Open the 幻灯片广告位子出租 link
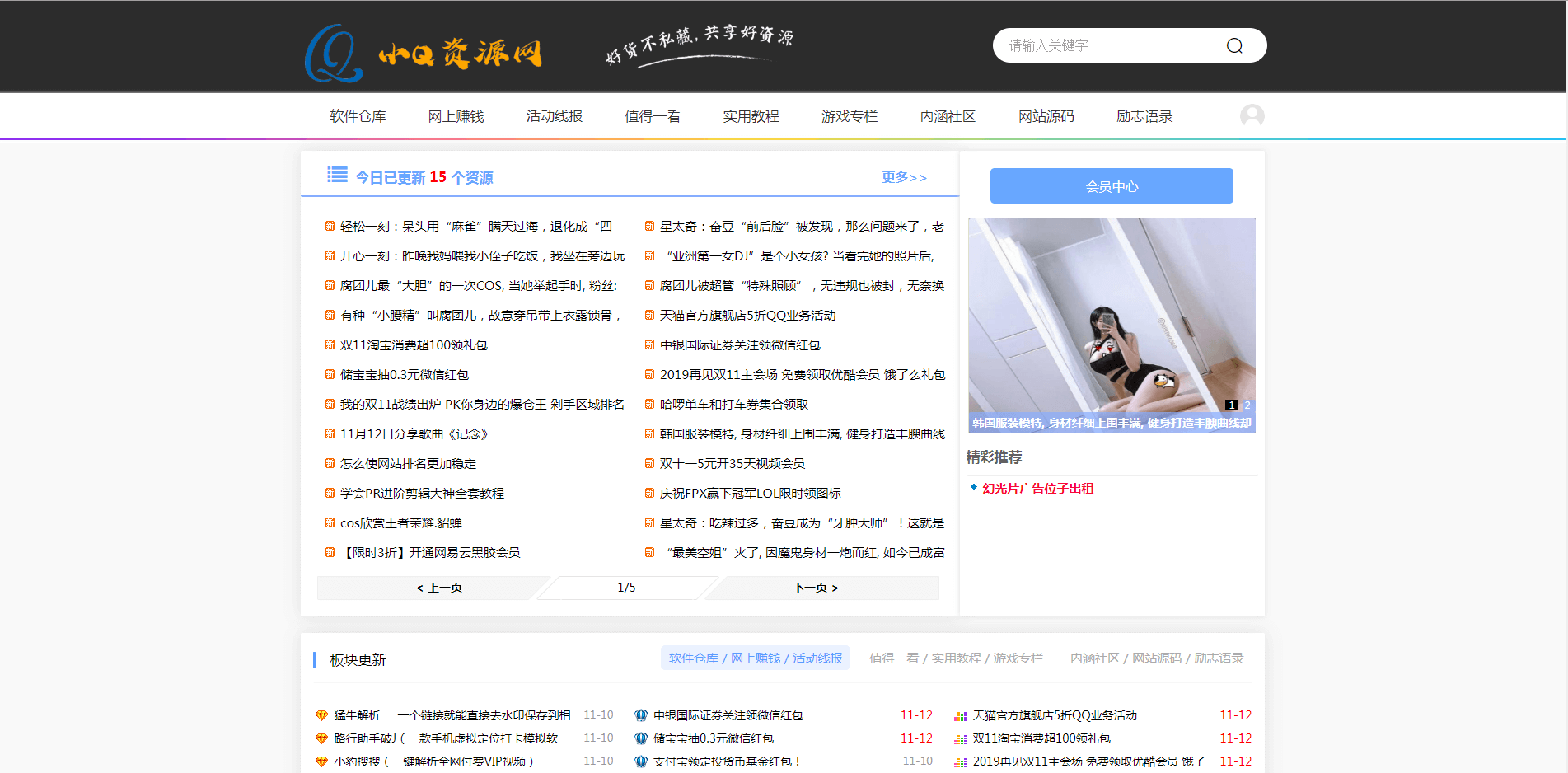The height and width of the screenshot is (773, 1568). (x=1037, y=489)
